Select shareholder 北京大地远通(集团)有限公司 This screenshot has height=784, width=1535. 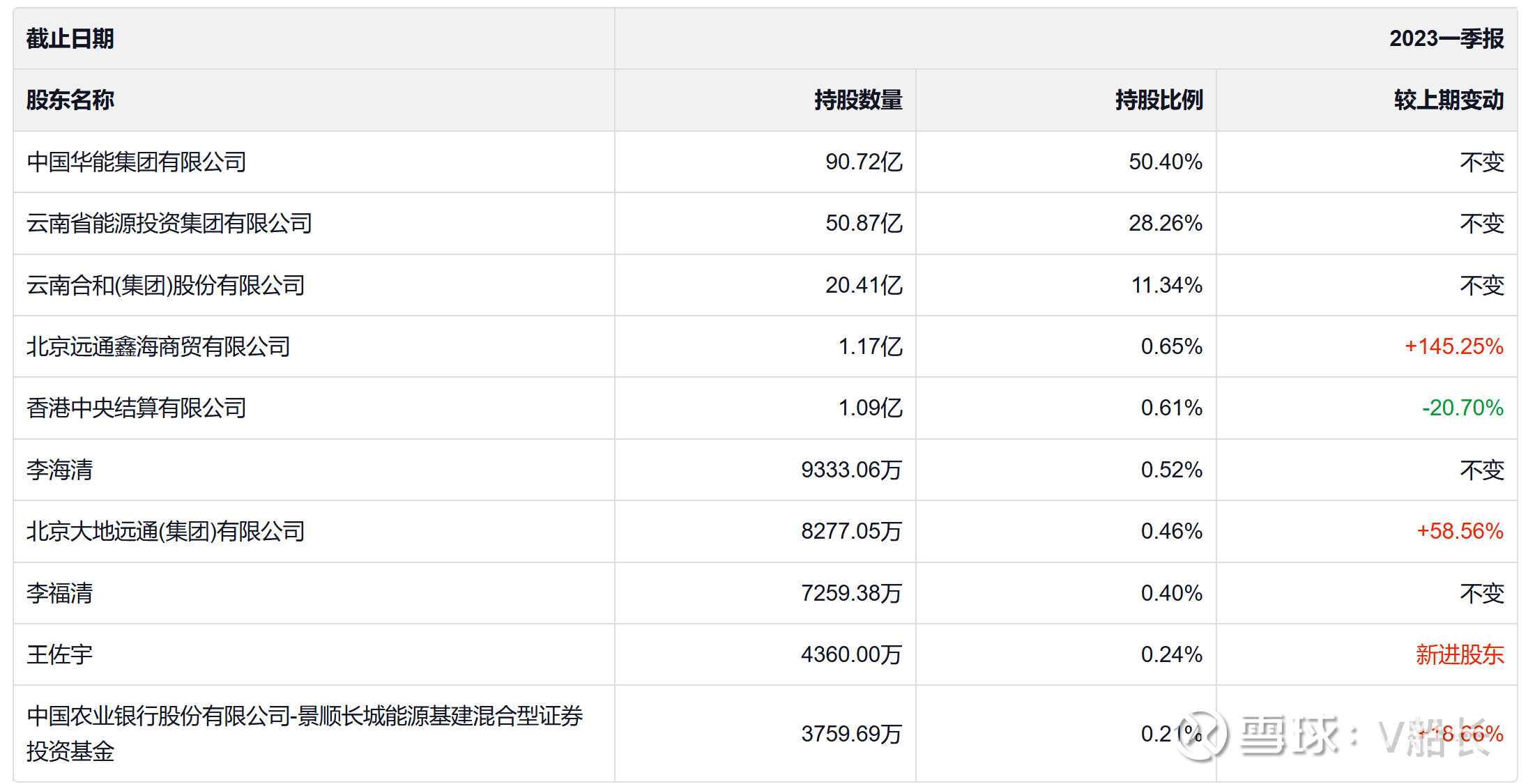[x=166, y=531]
